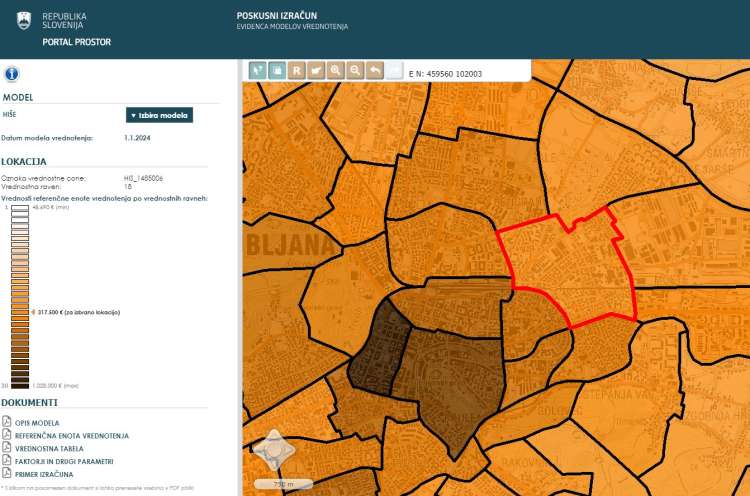
Task: Open PDF icon for Faktorji in drugi parametri
Action: click(x=7, y=460)
